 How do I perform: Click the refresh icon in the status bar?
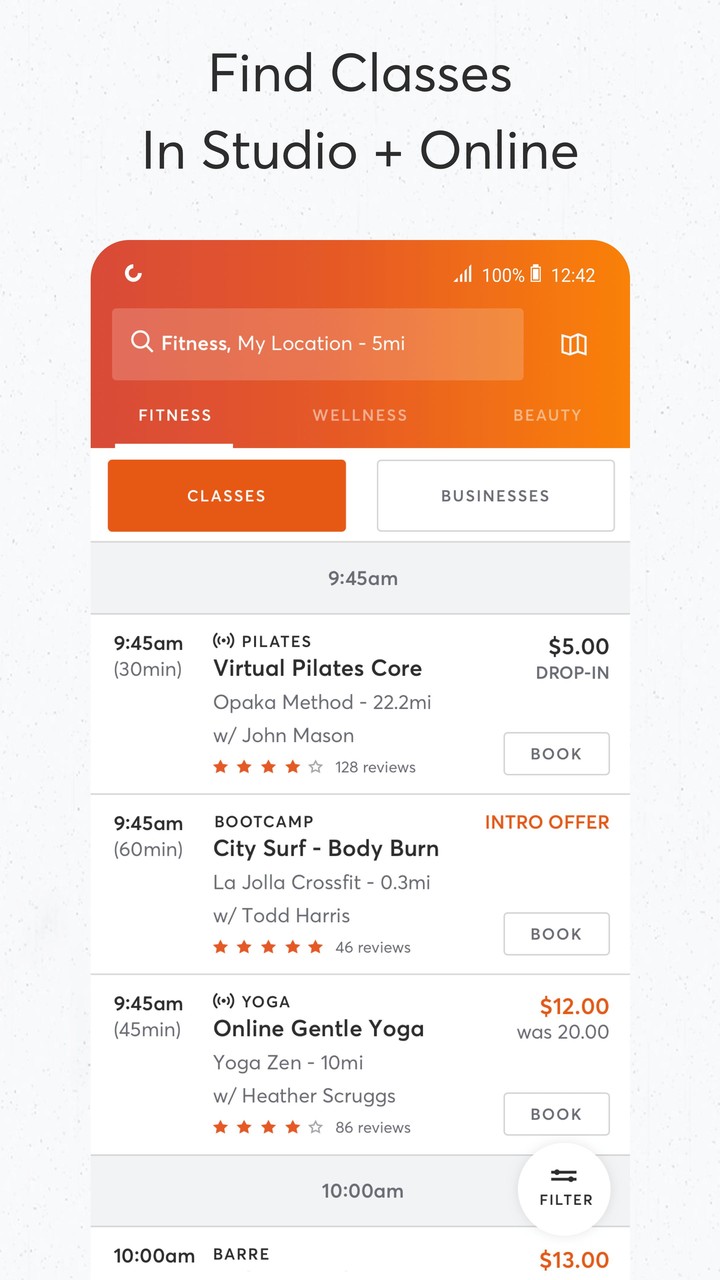click(x=132, y=272)
